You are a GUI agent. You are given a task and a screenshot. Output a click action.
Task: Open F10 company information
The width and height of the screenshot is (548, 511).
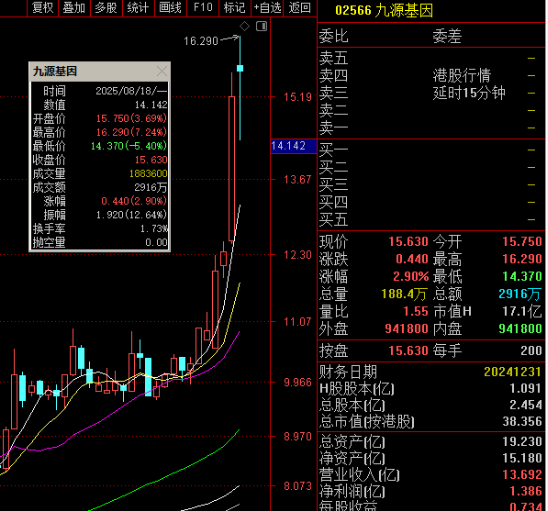pyautogui.click(x=203, y=7)
